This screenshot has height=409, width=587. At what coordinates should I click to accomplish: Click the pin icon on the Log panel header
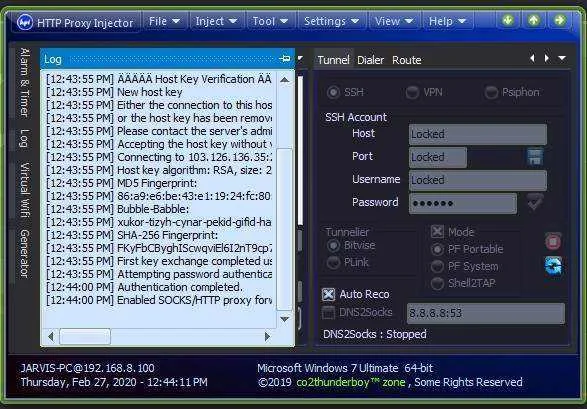pos(285,59)
